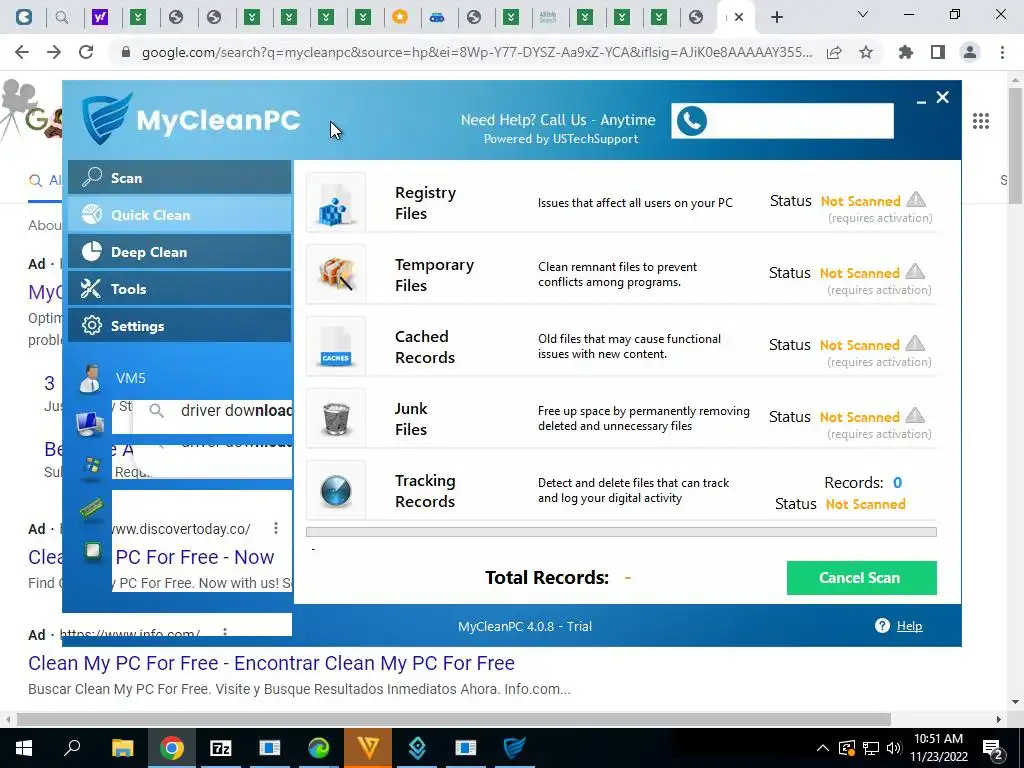The height and width of the screenshot is (768, 1024).
Task: Open a new Chrome tab
Action: click(x=776, y=18)
